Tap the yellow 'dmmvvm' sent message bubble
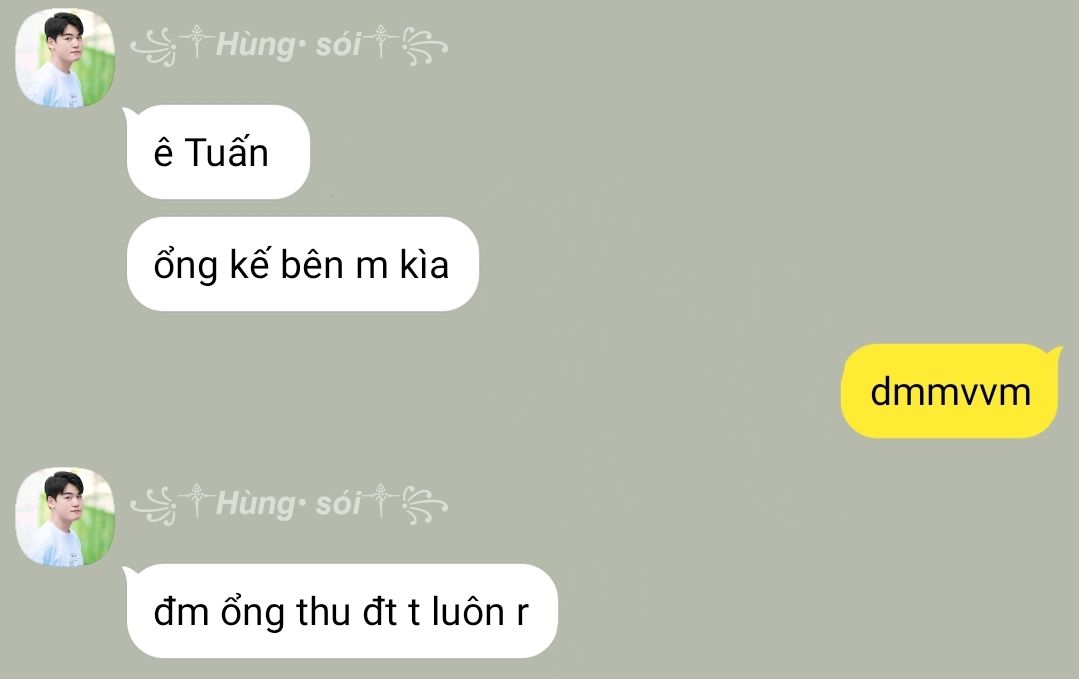This screenshot has height=679, width=1079. click(952, 391)
